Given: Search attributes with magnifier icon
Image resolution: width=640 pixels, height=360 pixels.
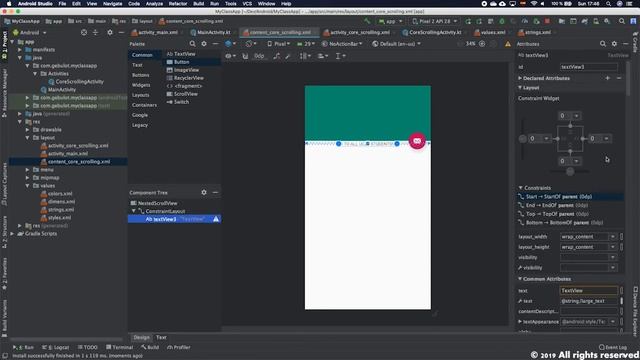Looking at the screenshot, I should point(603,44).
